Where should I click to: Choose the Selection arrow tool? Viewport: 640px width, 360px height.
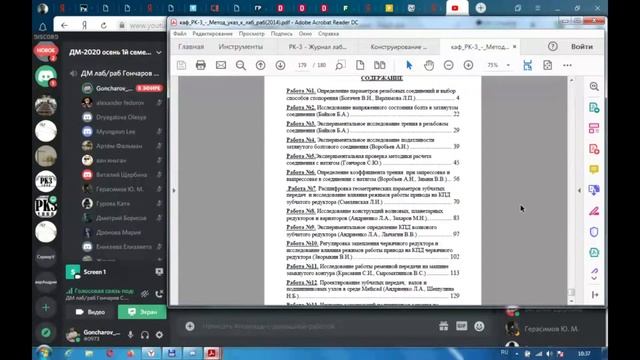pyautogui.click(x=409, y=65)
